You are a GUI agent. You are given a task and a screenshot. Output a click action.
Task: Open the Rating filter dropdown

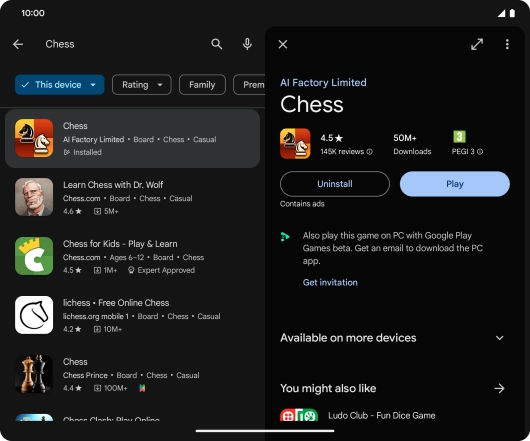pyautogui.click(x=142, y=85)
